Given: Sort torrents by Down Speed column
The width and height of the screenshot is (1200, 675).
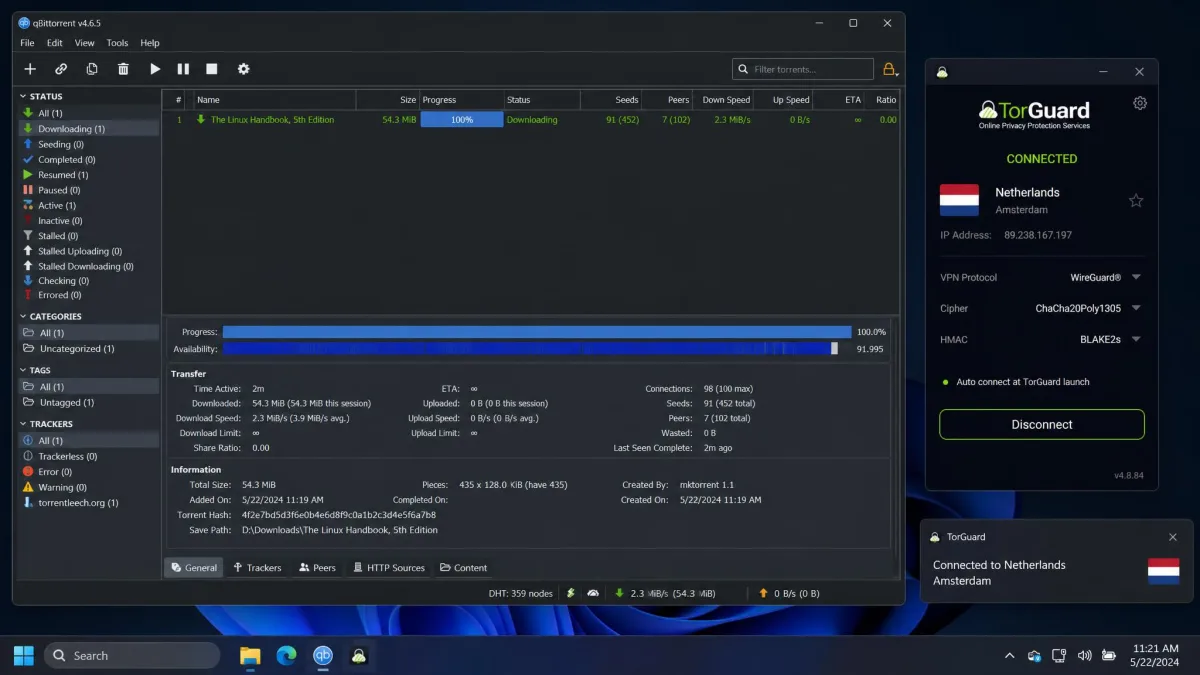Looking at the screenshot, I should [725, 100].
